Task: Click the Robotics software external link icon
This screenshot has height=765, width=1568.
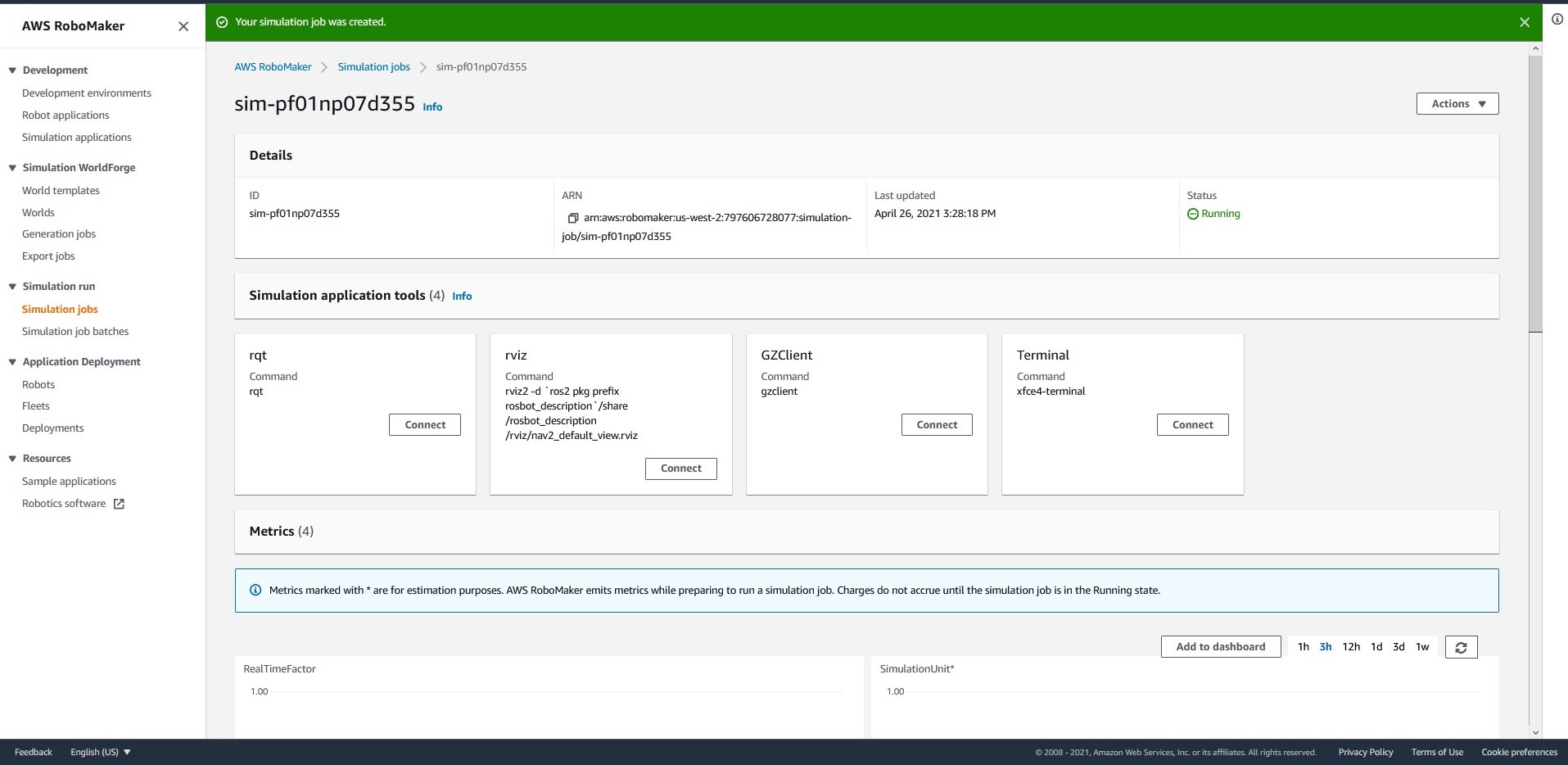Action: point(119,504)
